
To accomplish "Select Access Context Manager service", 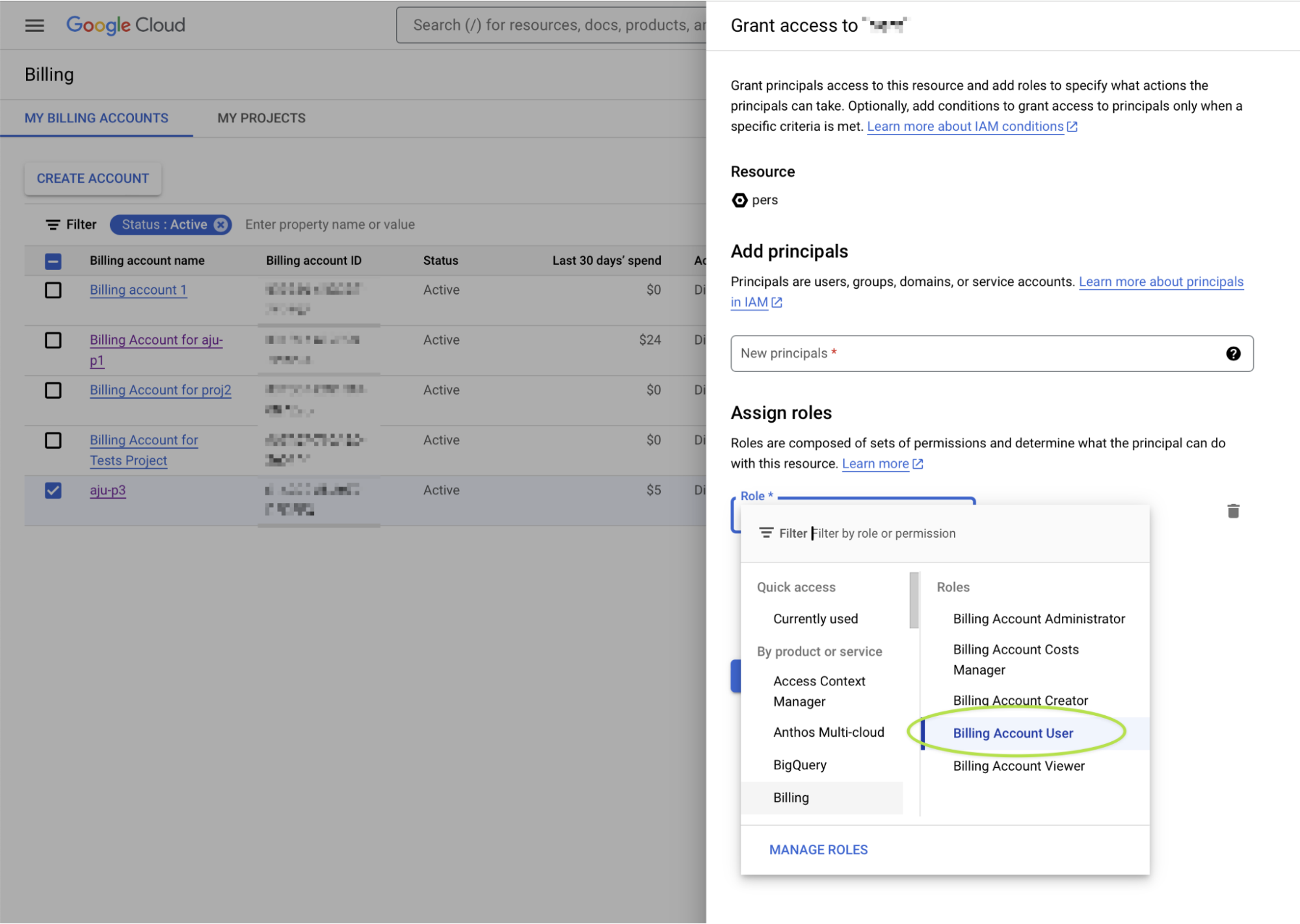I will click(x=819, y=691).
